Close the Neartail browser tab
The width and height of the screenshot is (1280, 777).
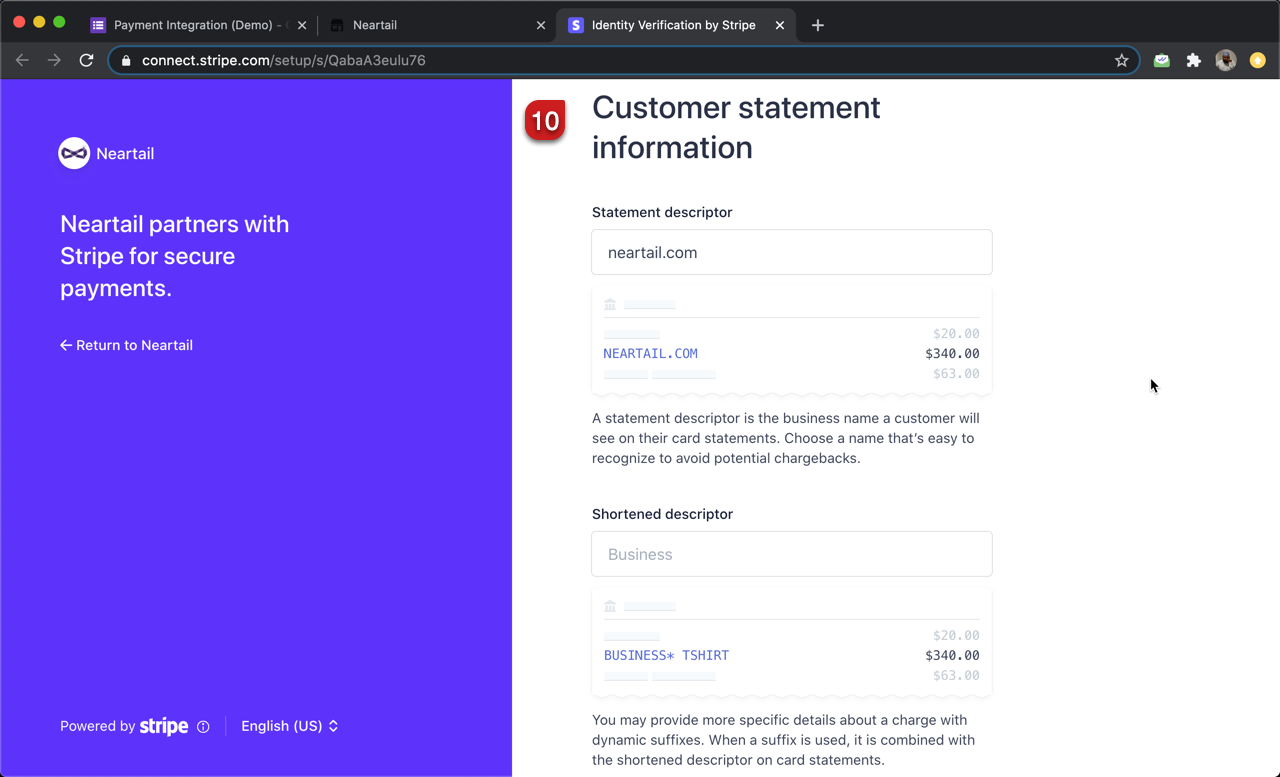click(x=541, y=24)
